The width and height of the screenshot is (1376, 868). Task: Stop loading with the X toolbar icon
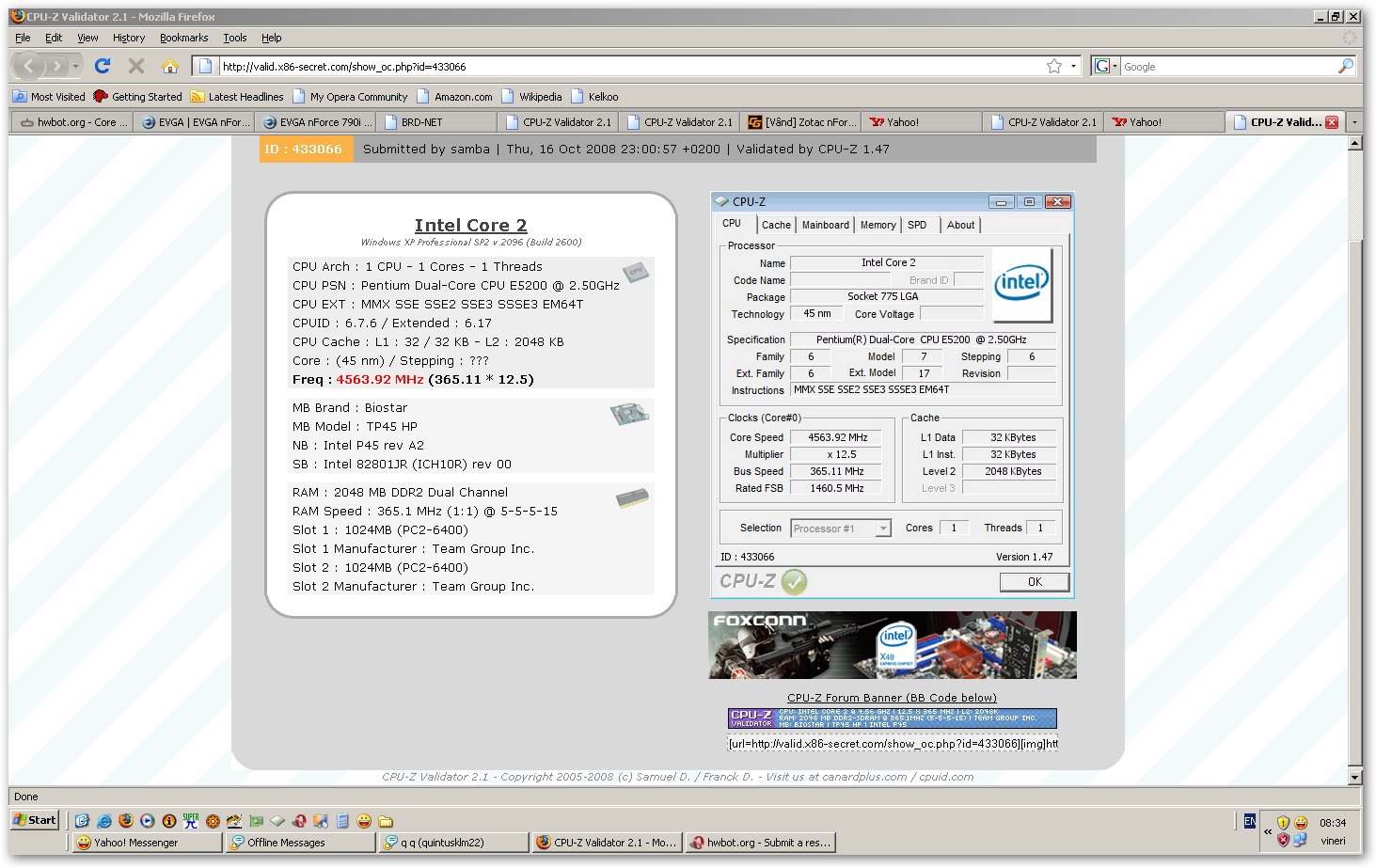point(136,66)
